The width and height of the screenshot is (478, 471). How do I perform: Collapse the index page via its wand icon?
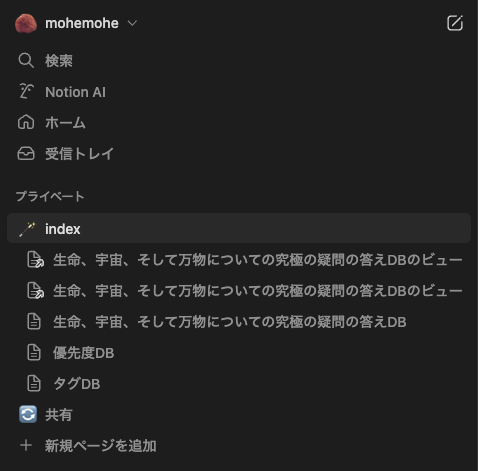[x=27, y=229]
